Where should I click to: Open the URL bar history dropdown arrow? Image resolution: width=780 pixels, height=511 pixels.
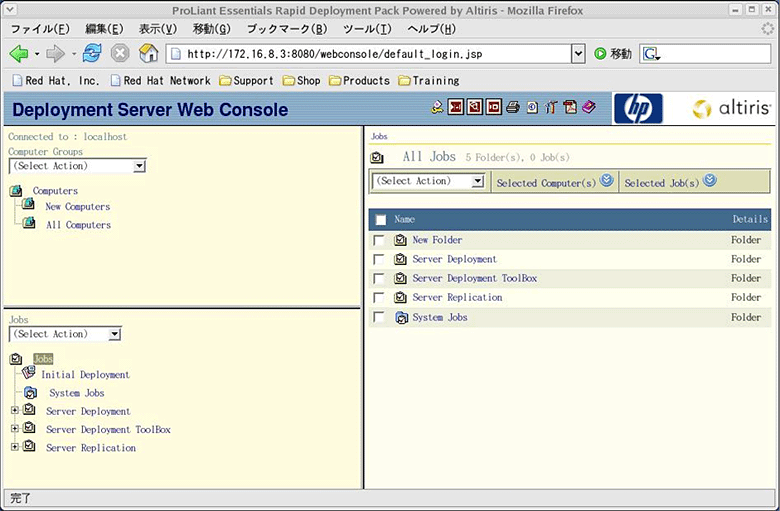578,54
